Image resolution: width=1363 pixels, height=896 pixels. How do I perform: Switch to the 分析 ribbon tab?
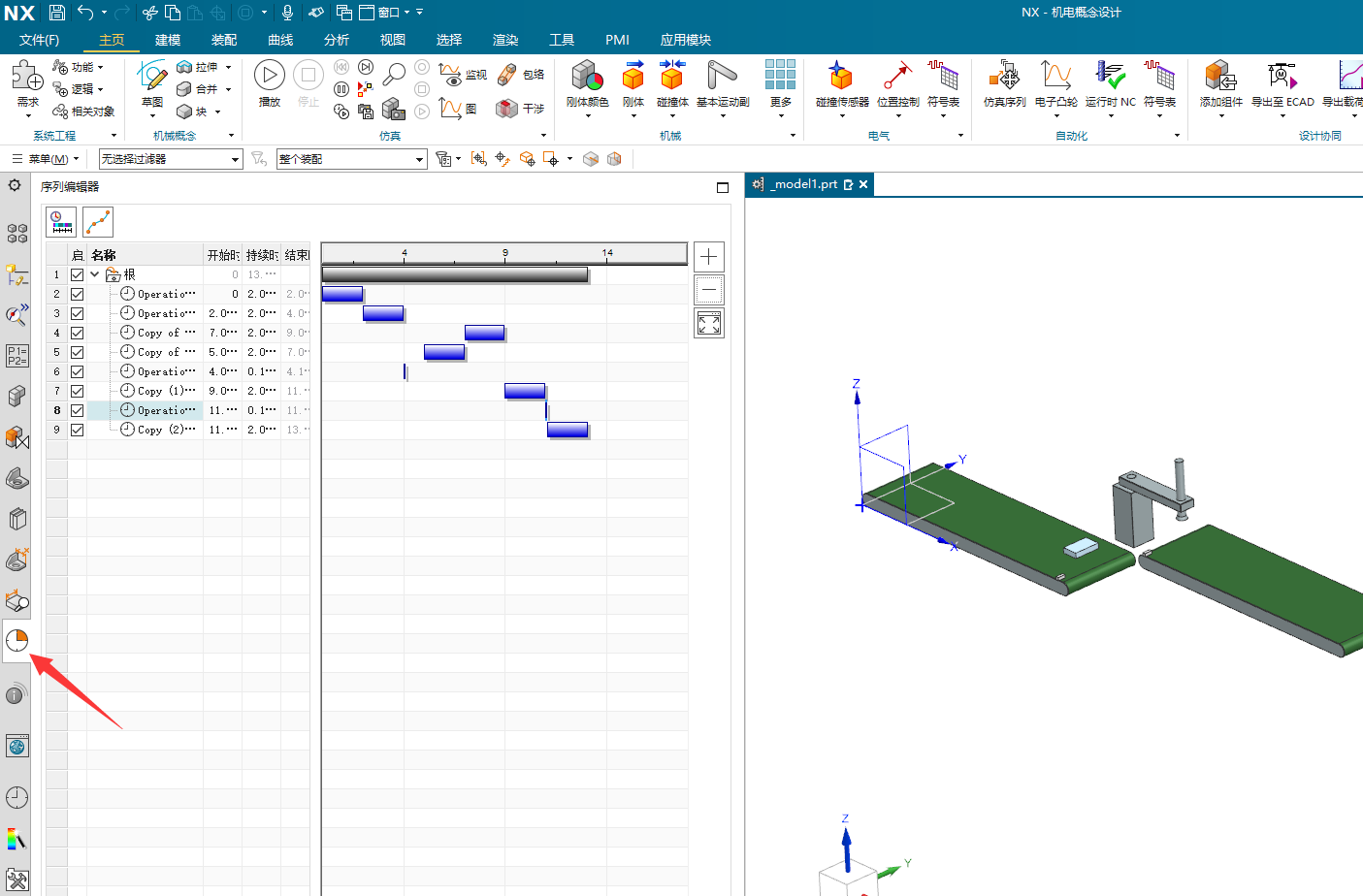337,40
